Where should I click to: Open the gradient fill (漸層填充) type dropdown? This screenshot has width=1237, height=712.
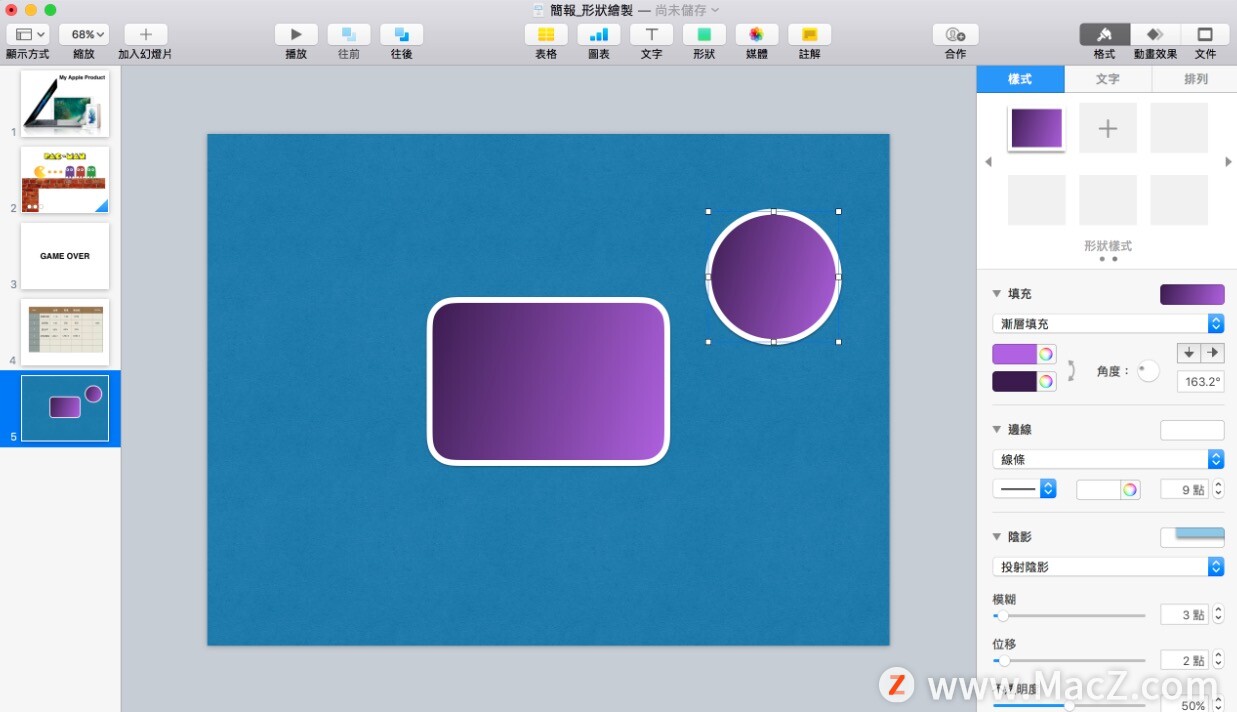[1108, 324]
